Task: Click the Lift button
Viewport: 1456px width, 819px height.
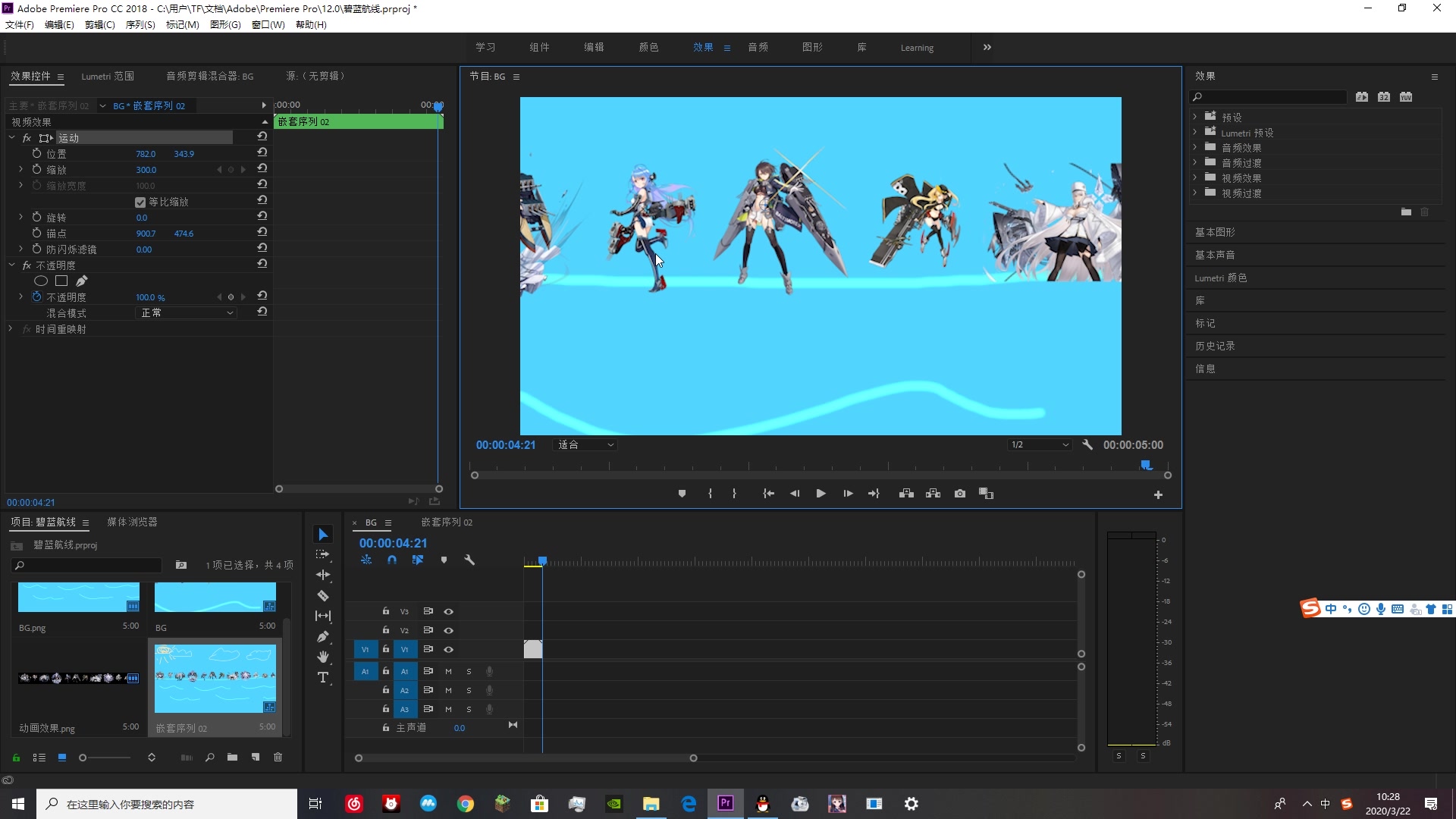Action: [x=906, y=494]
